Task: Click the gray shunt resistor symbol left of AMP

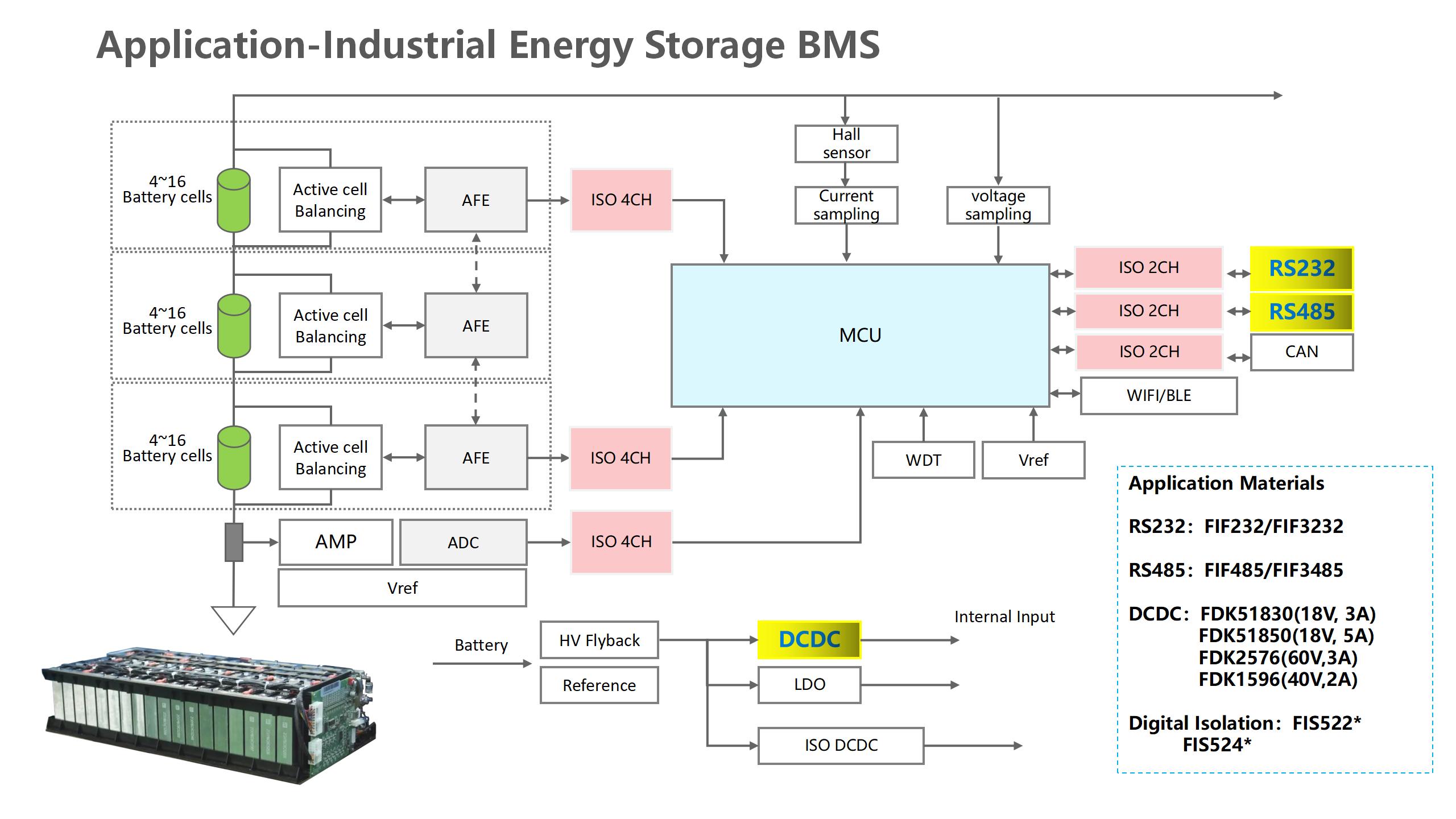Action: [234, 542]
